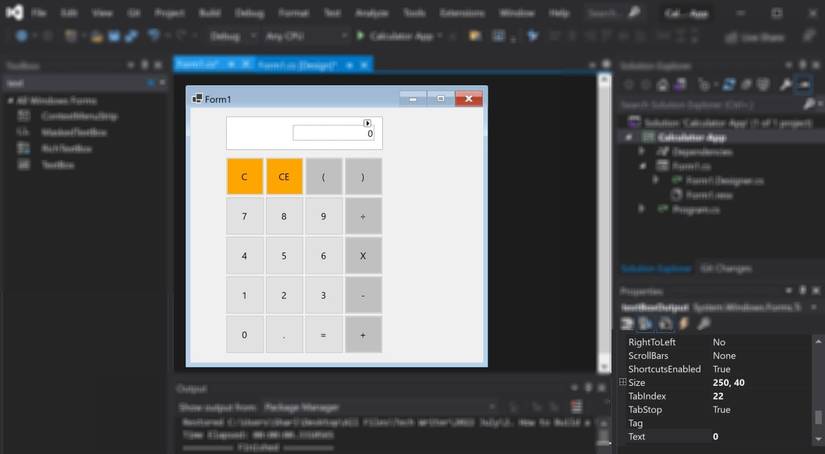Select RichTextBox in the Toolbox
Image resolution: width=825 pixels, height=454 pixels.
(66, 148)
